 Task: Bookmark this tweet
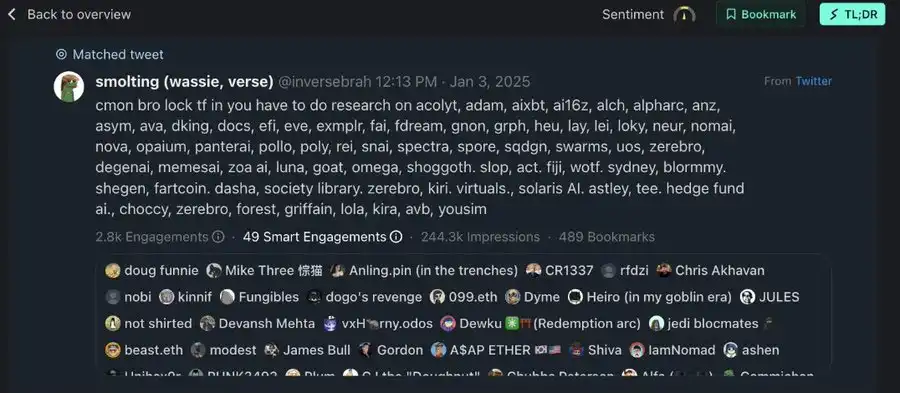click(x=761, y=14)
